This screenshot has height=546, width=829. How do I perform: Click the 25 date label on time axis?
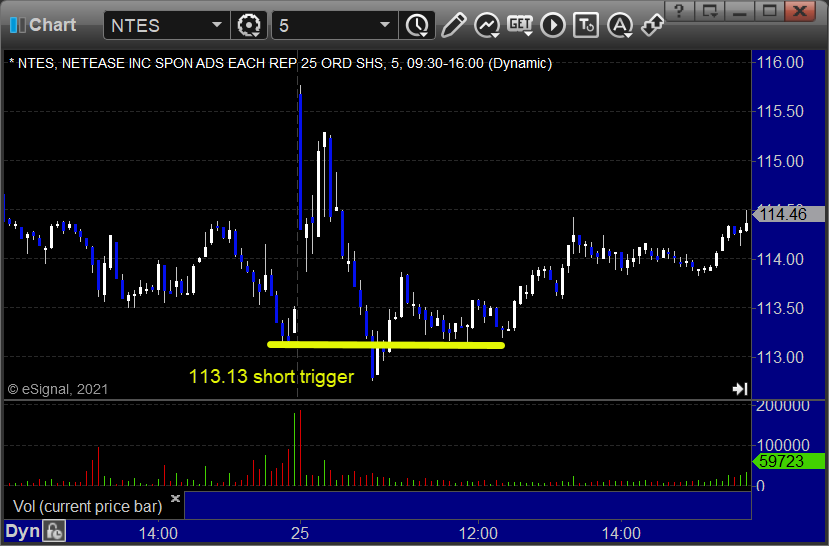[300, 533]
